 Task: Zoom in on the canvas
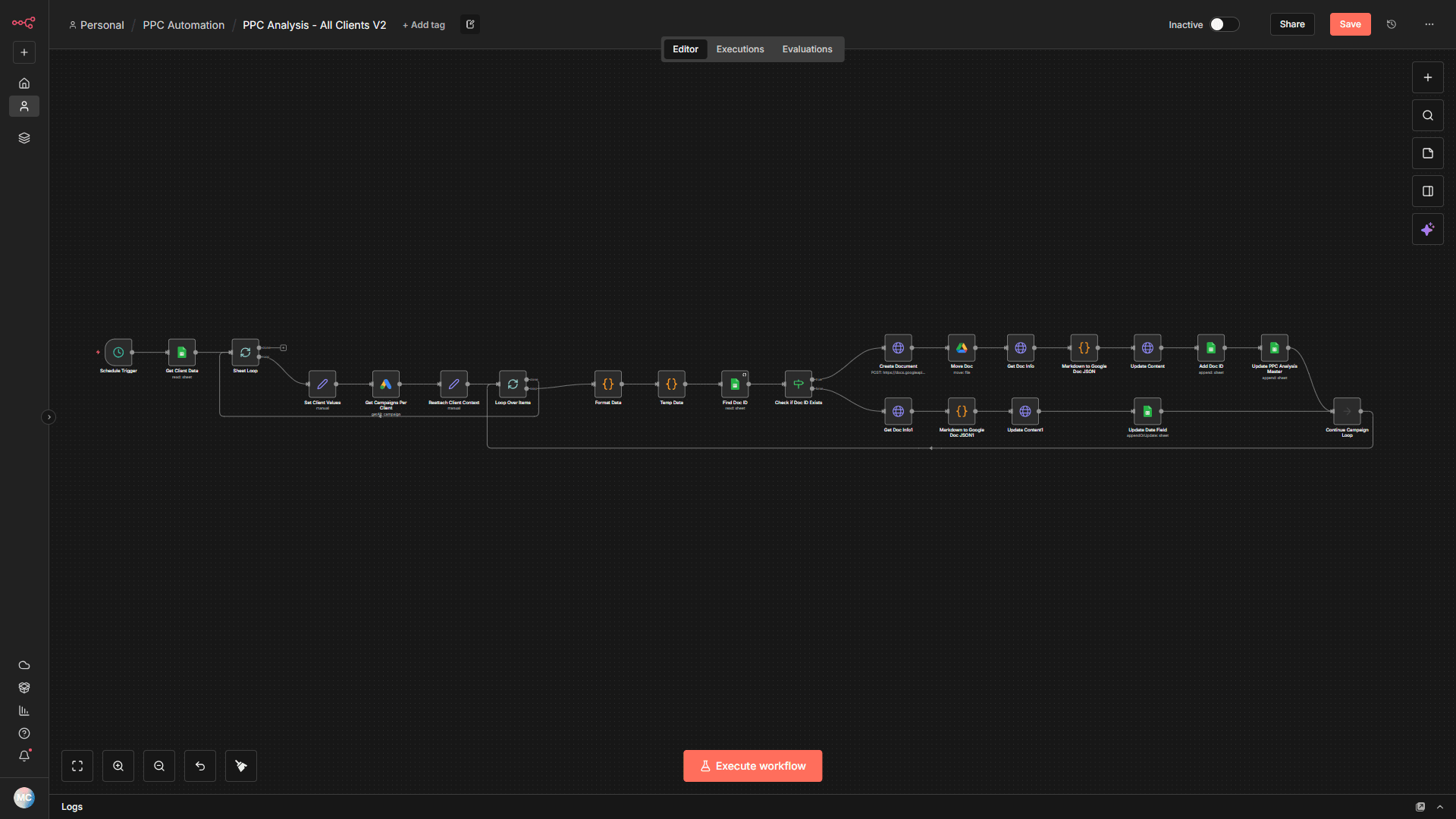[x=118, y=766]
